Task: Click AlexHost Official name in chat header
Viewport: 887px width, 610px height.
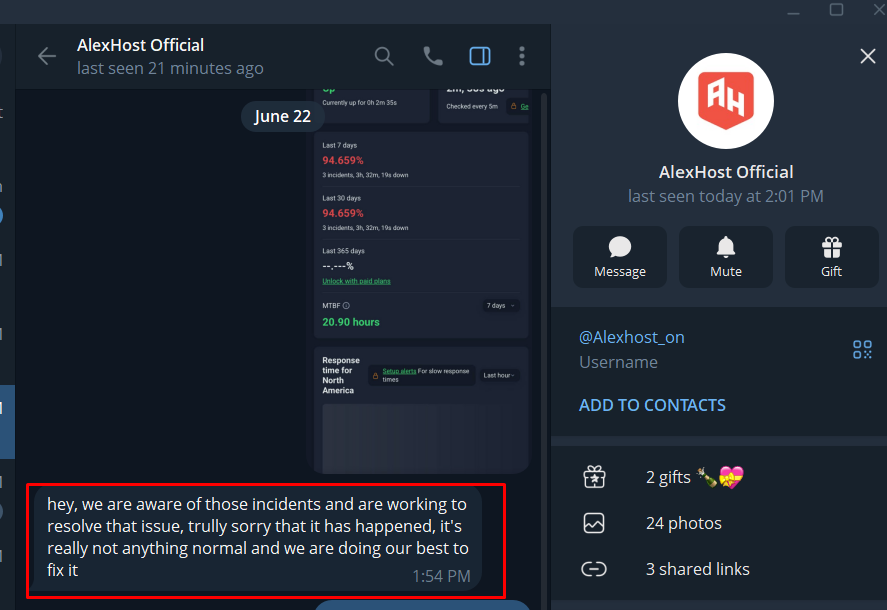Action: pyautogui.click(x=140, y=45)
